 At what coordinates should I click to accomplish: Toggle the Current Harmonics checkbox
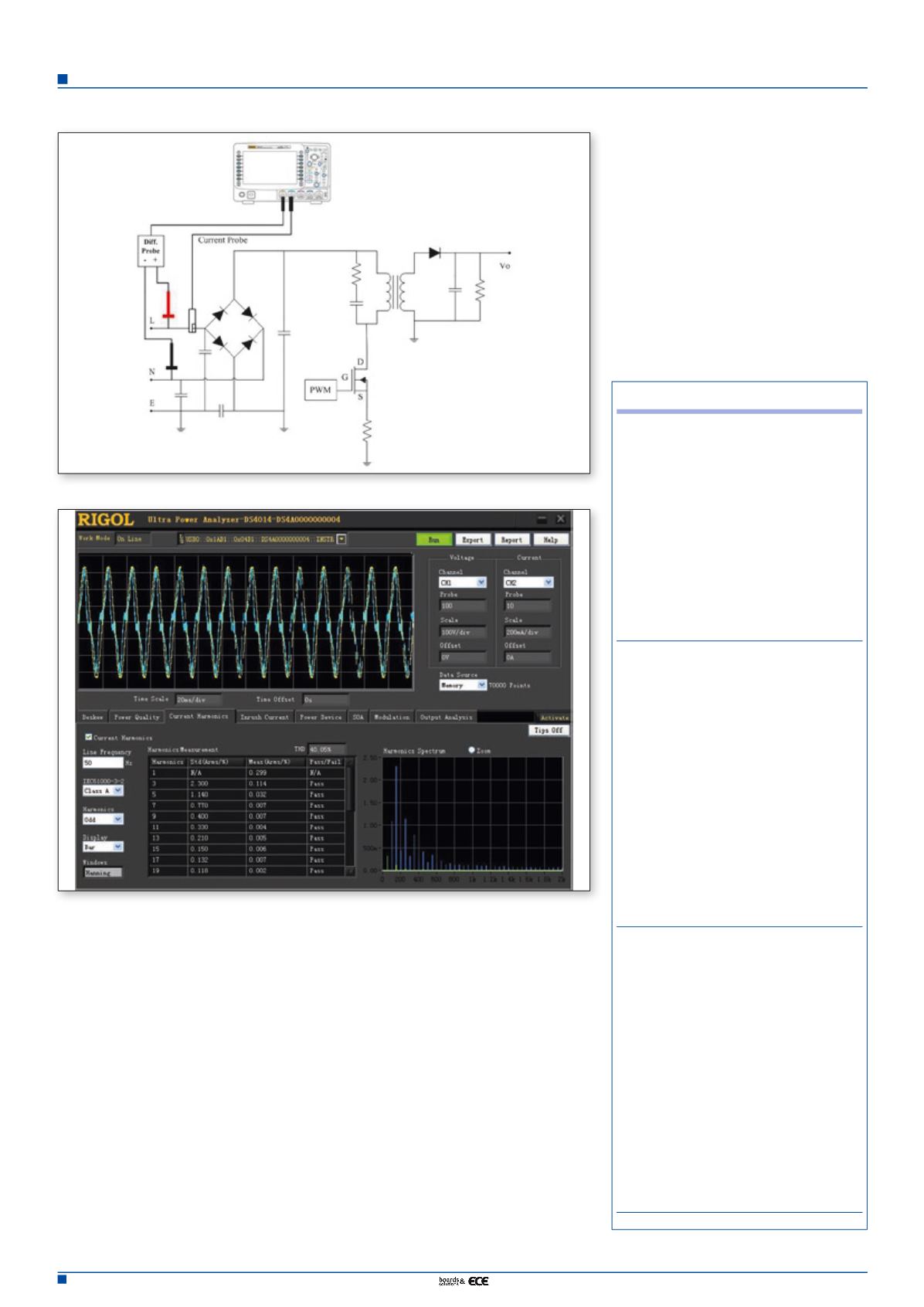(88, 738)
